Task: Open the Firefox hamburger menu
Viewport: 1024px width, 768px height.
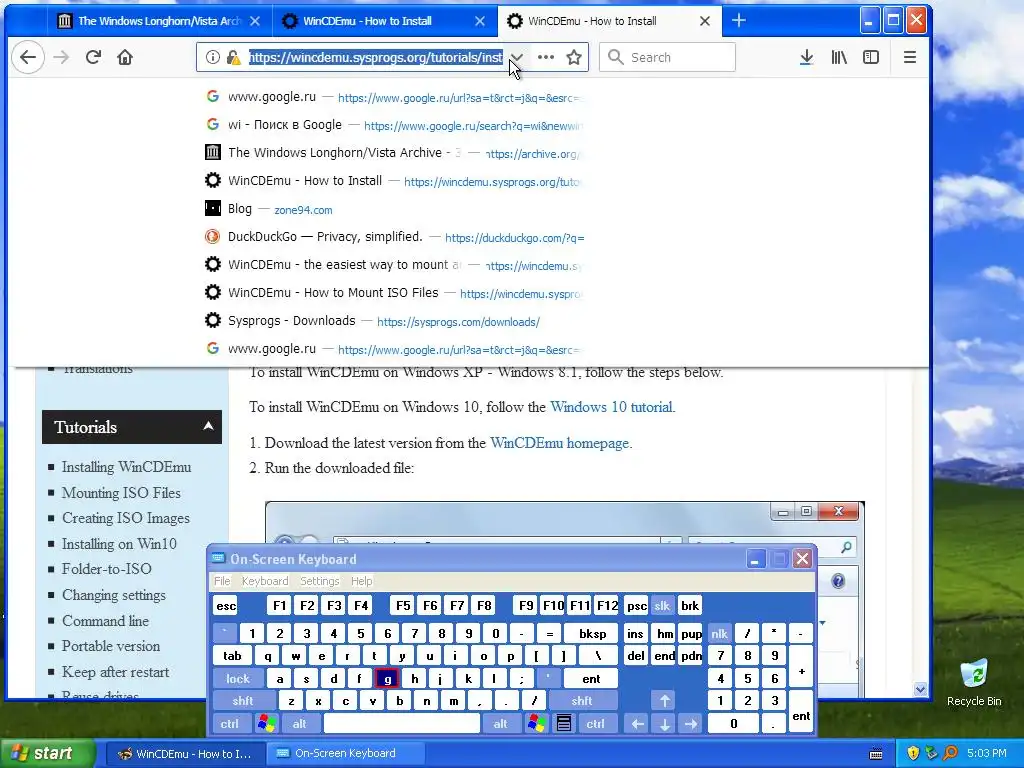Action: [910, 57]
